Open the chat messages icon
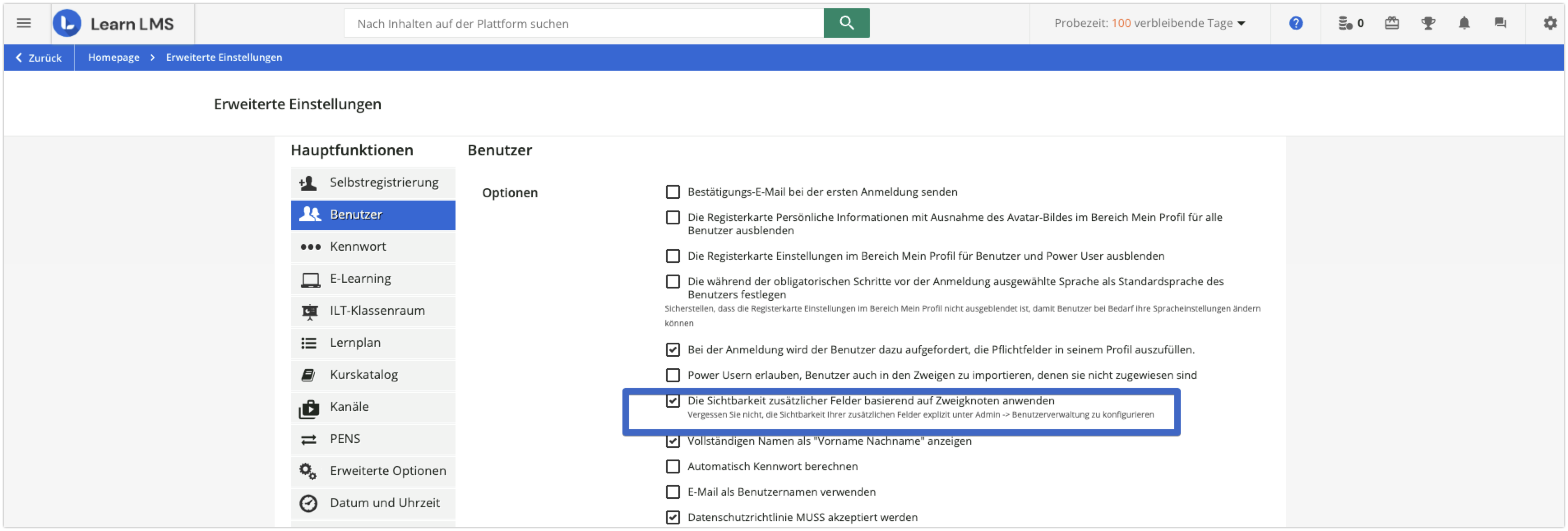 click(x=1500, y=23)
